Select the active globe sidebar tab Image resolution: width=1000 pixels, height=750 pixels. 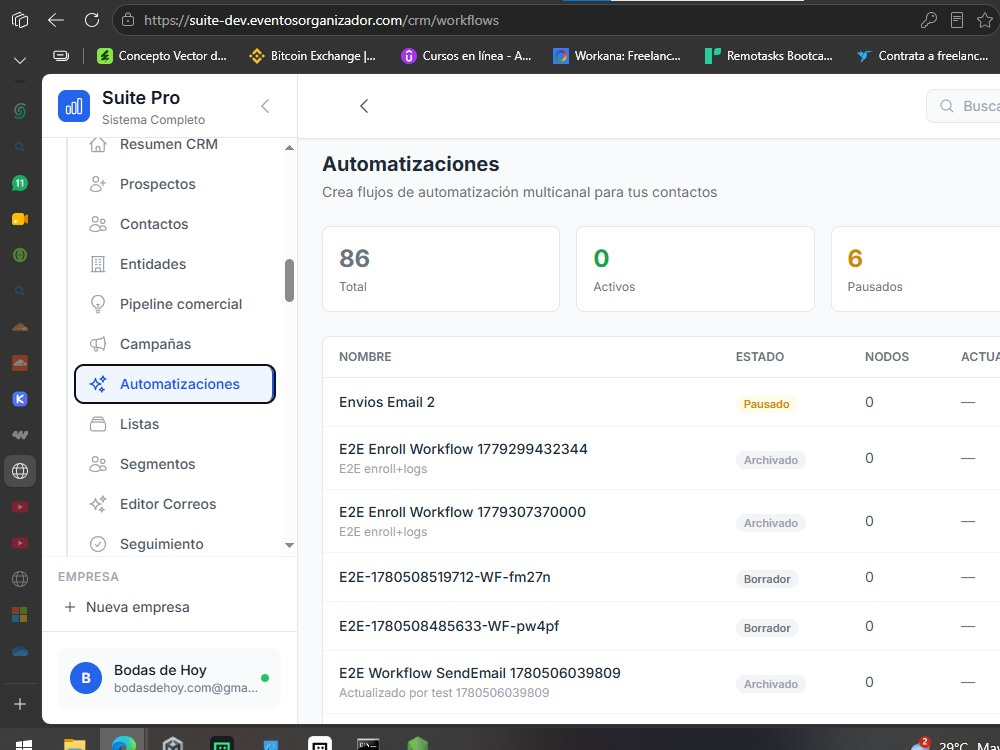pos(20,471)
